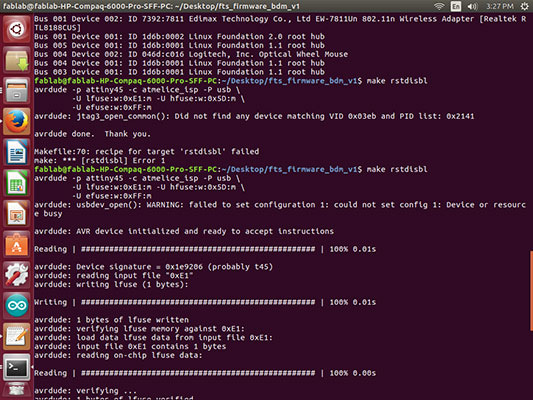Image resolution: width=533 pixels, height=400 pixels.
Task: Click 'AVR device initialized and ready' line
Action: click(x=184, y=231)
